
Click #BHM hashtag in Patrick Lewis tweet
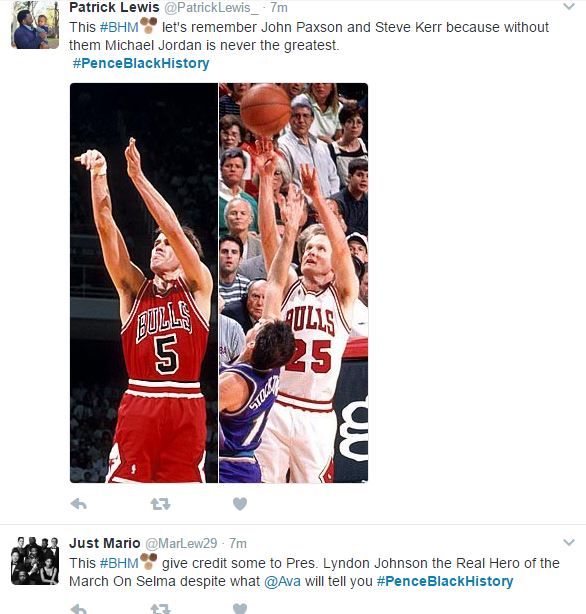[x=119, y=27]
